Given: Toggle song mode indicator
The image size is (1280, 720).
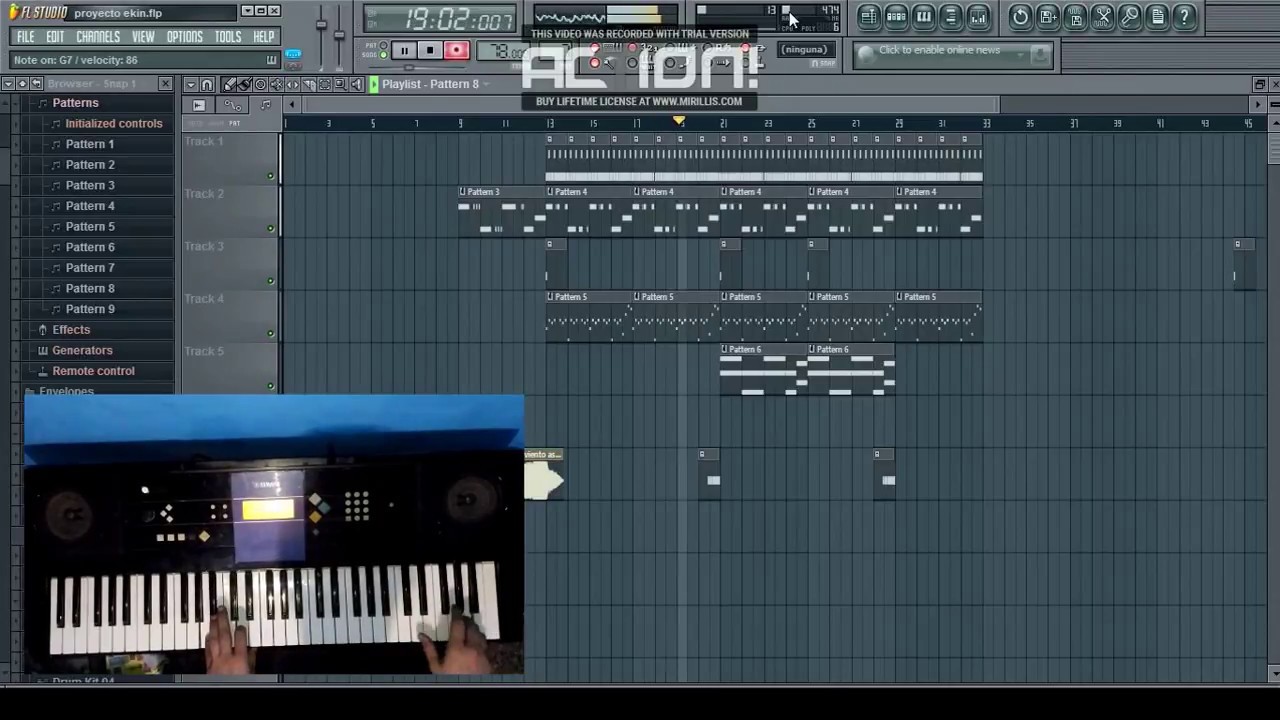Looking at the screenshot, I should click(x=384, y=54).
